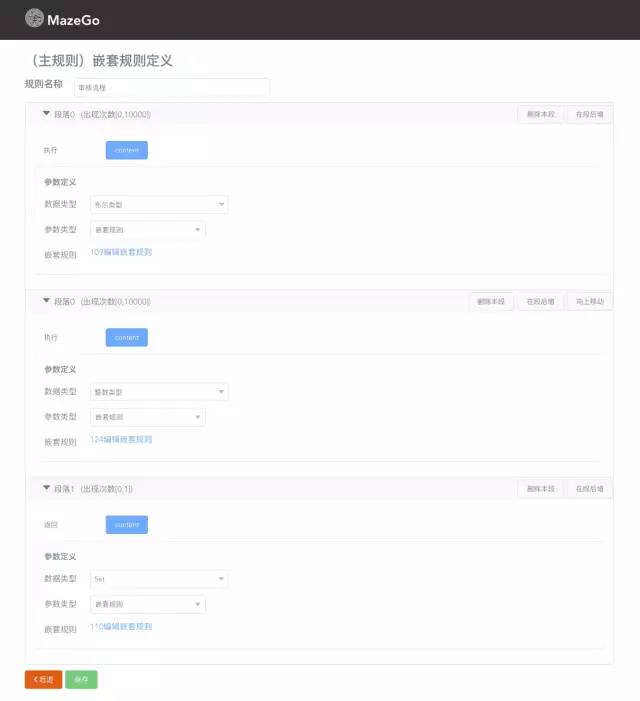640x701 pixels.
Task: Click 在段后增 in the 段落1 section
Action: point(589,489)
